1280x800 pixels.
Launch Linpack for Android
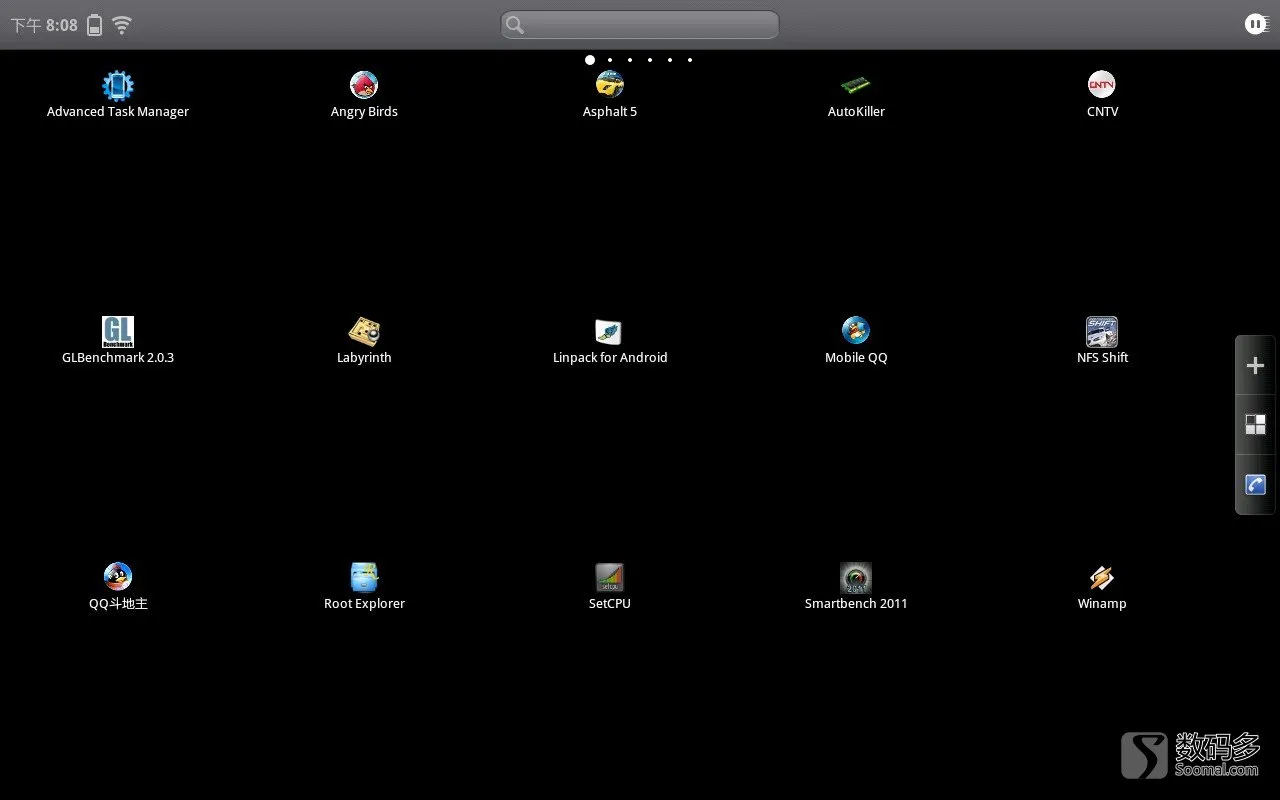610,341
